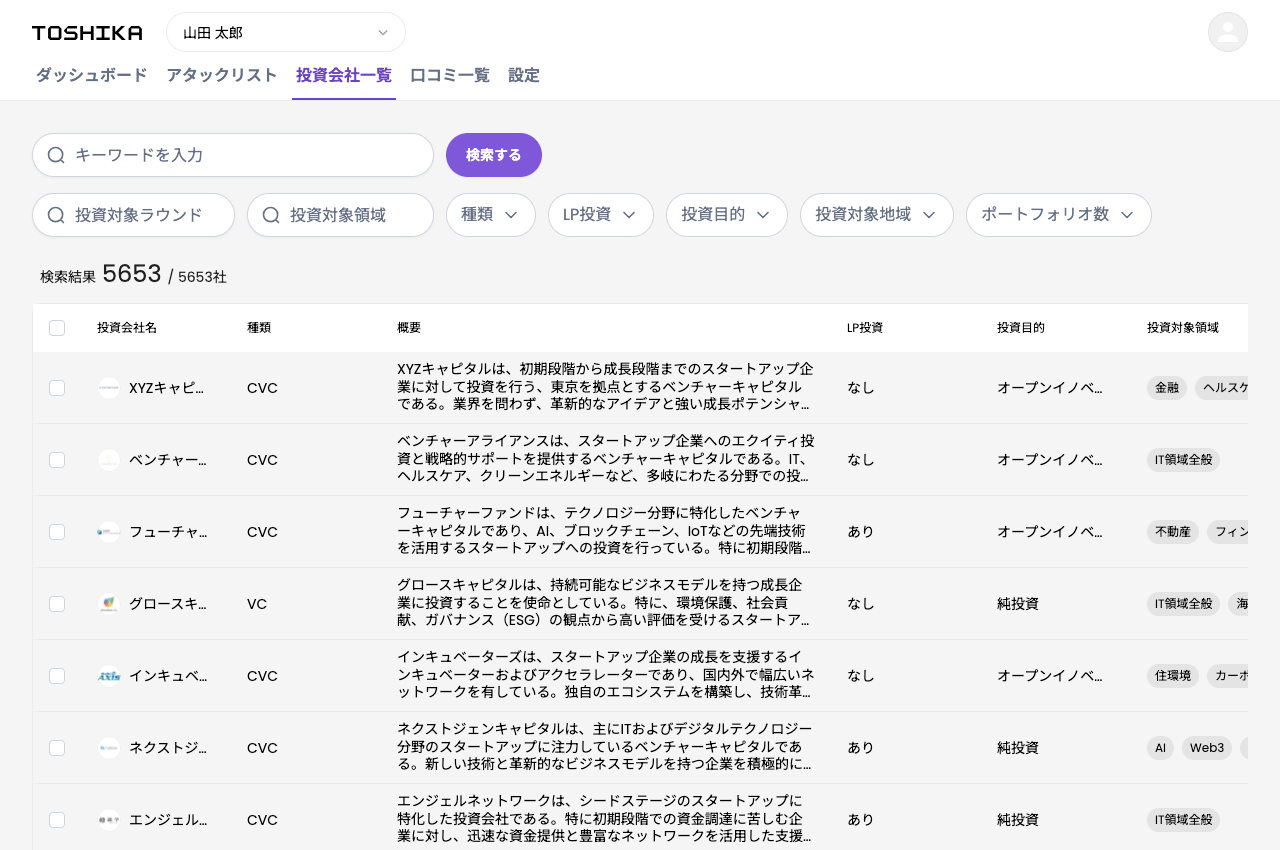Click the AI tag in ネクストジ row
Screen dimensions: 1280x850
(x=1160, y=748)
